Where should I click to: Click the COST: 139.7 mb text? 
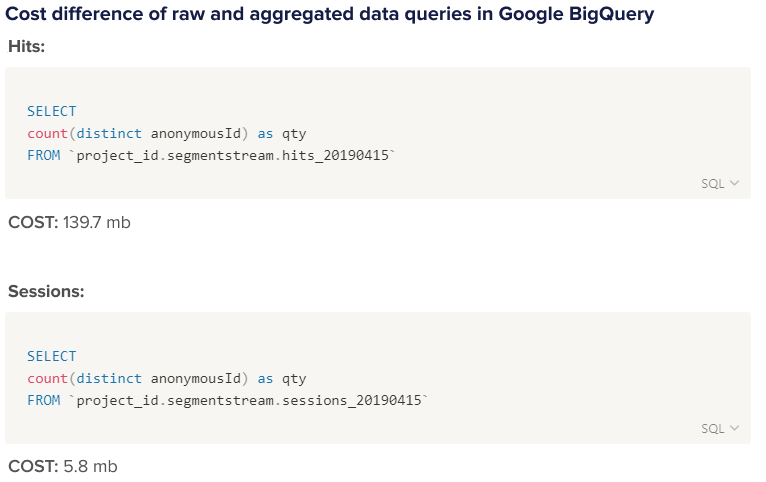click(69, 223)
